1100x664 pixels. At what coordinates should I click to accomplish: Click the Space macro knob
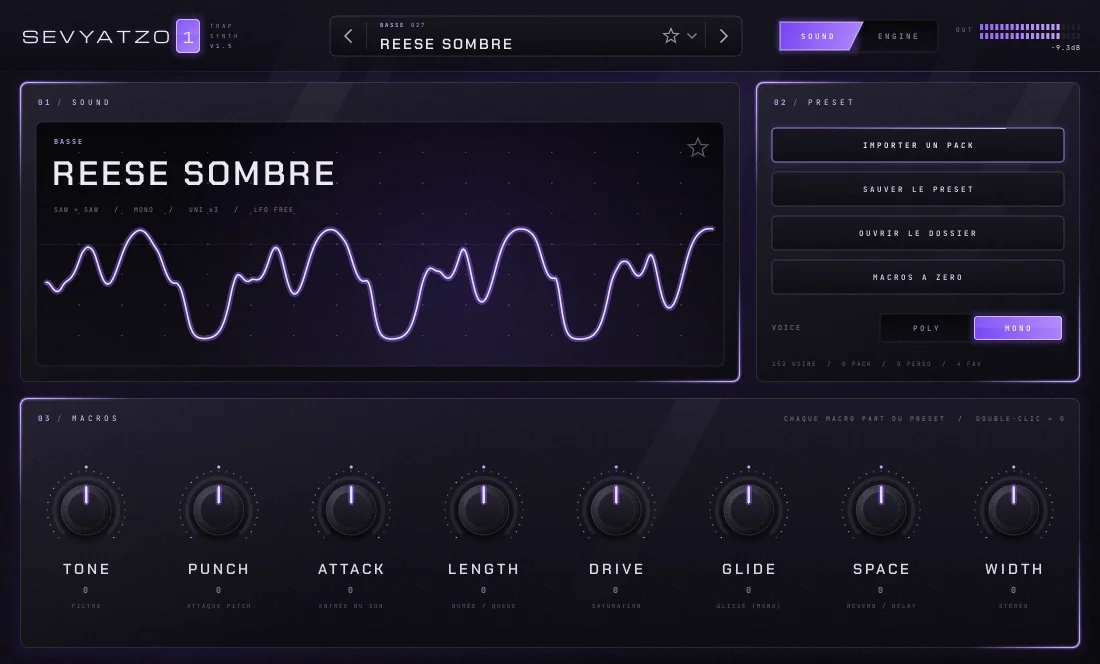[x=881, y=508]
